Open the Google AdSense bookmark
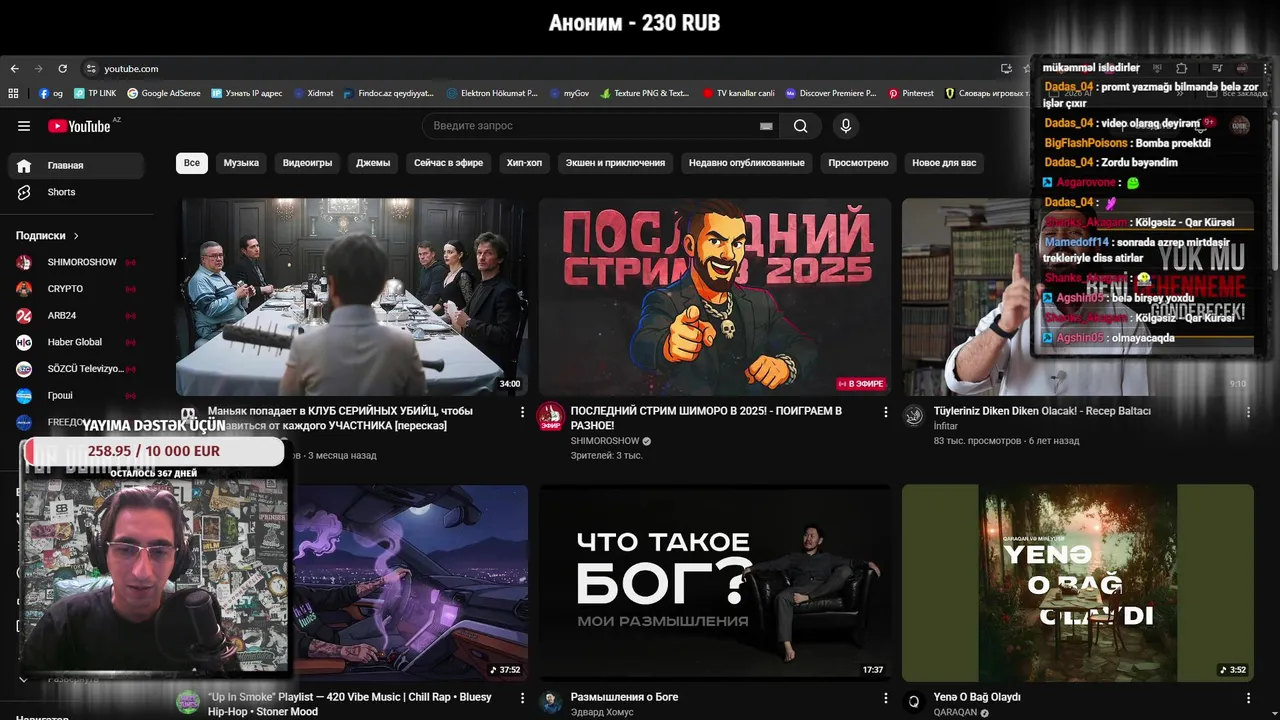The height and width of the screenshot is (720, 1280). pyautogui.click(x=164, y=93)
